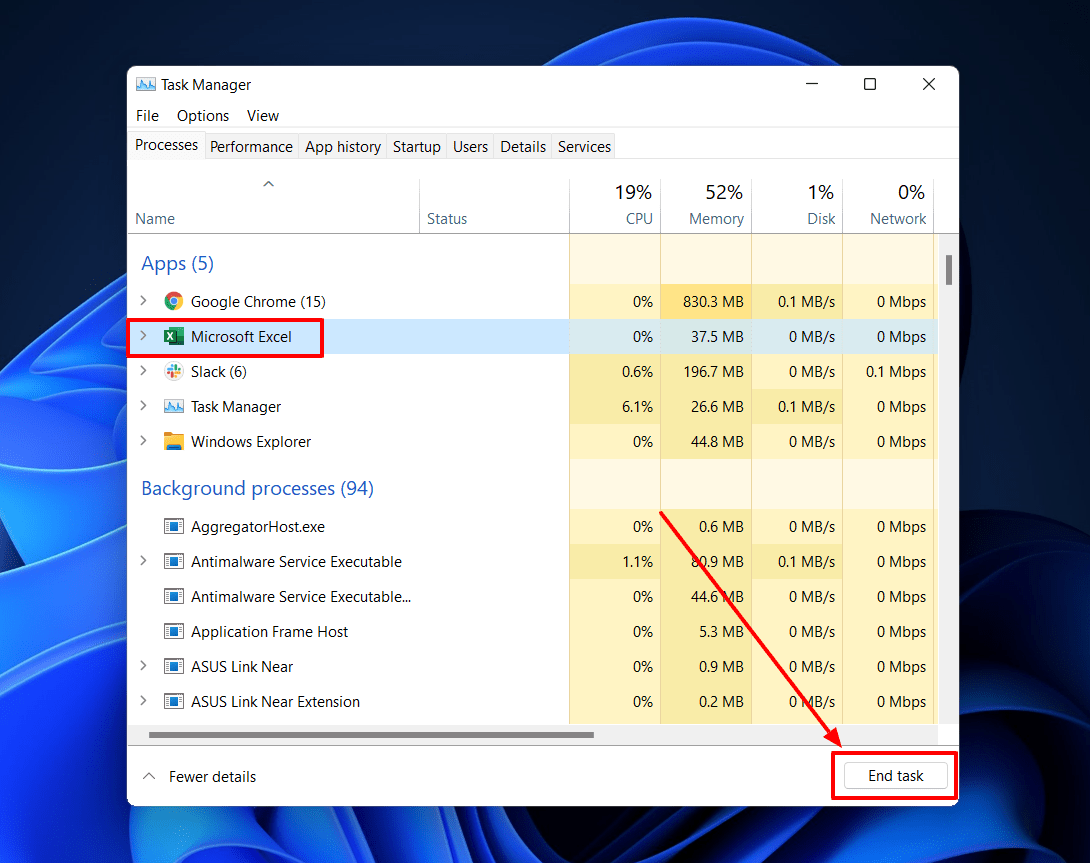Maximize the Task Manager window

(870, 84)
